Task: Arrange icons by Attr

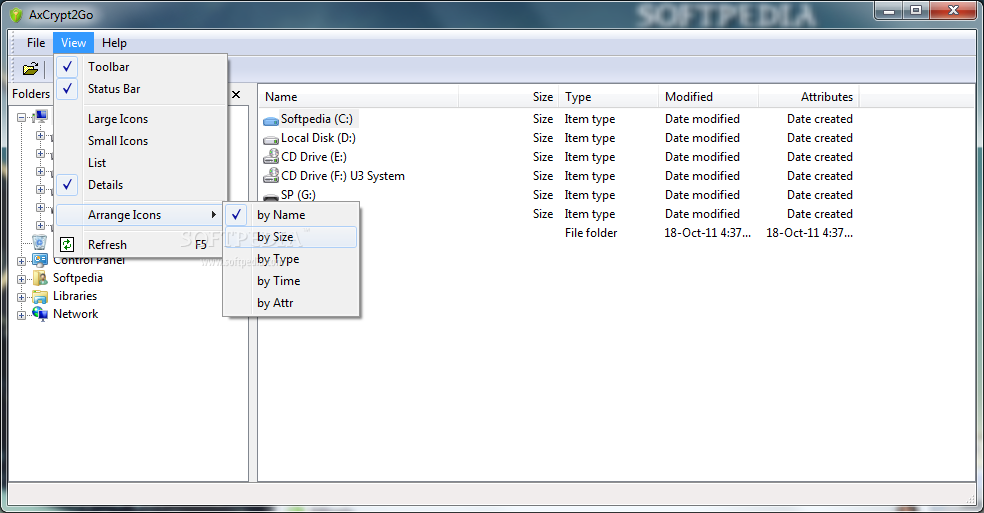Action: (x=291, y=303)
